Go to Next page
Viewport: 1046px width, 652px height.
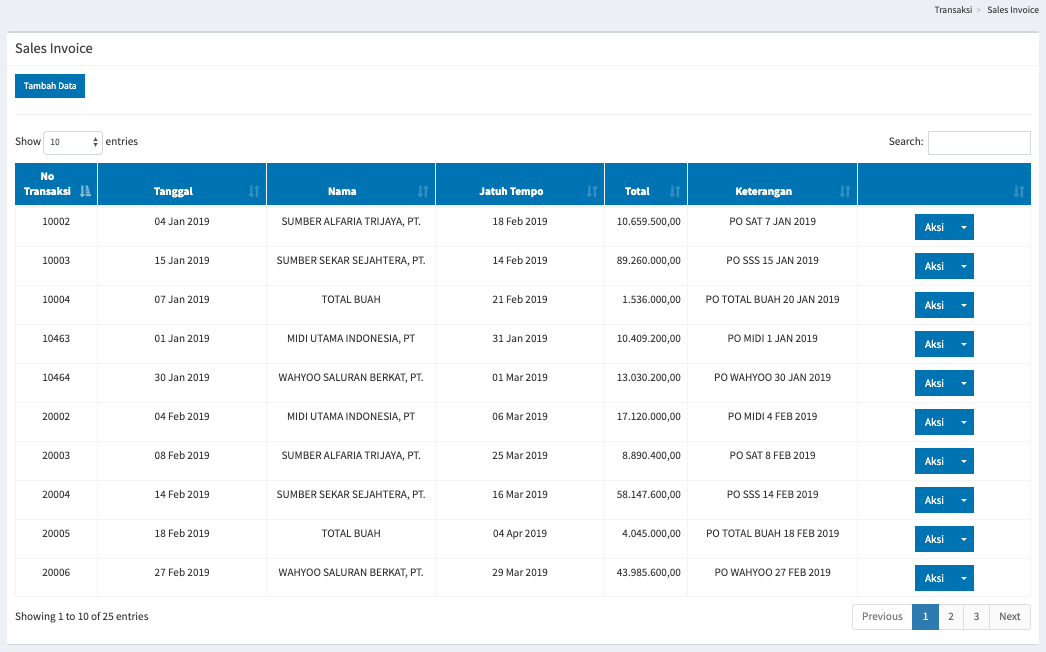[1009, 617]
